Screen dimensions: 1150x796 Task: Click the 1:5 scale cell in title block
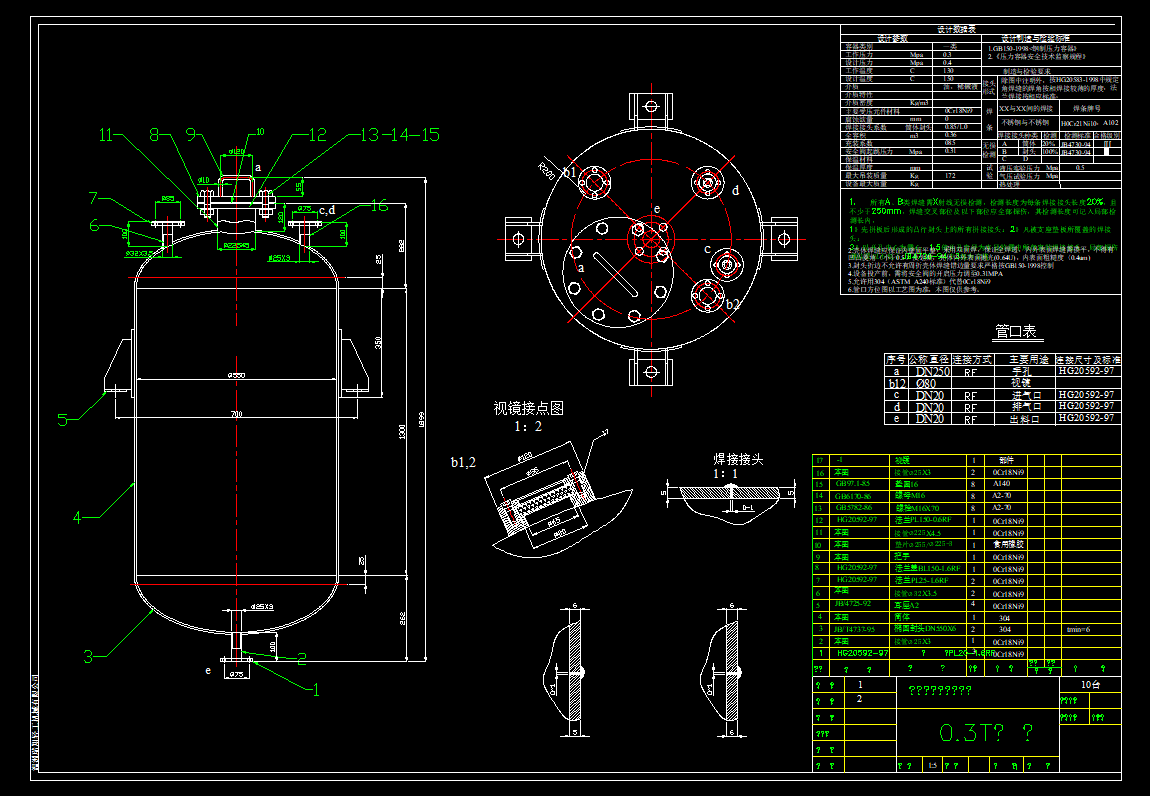[932, 766]
